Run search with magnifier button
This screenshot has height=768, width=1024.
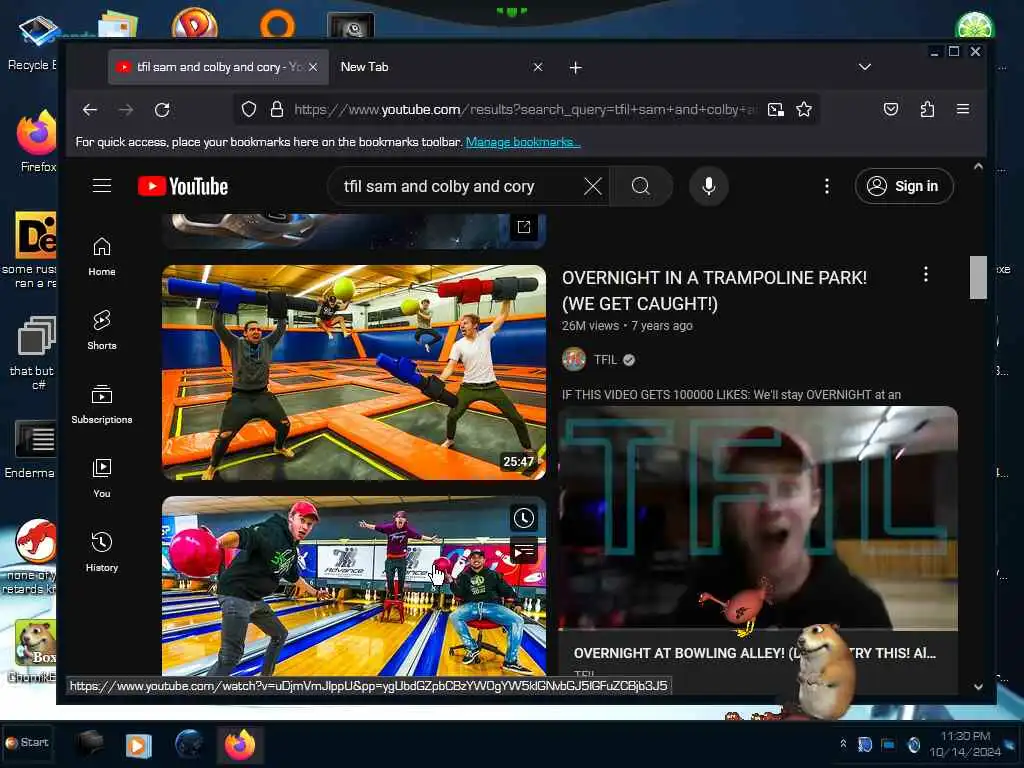pos(641,187)
